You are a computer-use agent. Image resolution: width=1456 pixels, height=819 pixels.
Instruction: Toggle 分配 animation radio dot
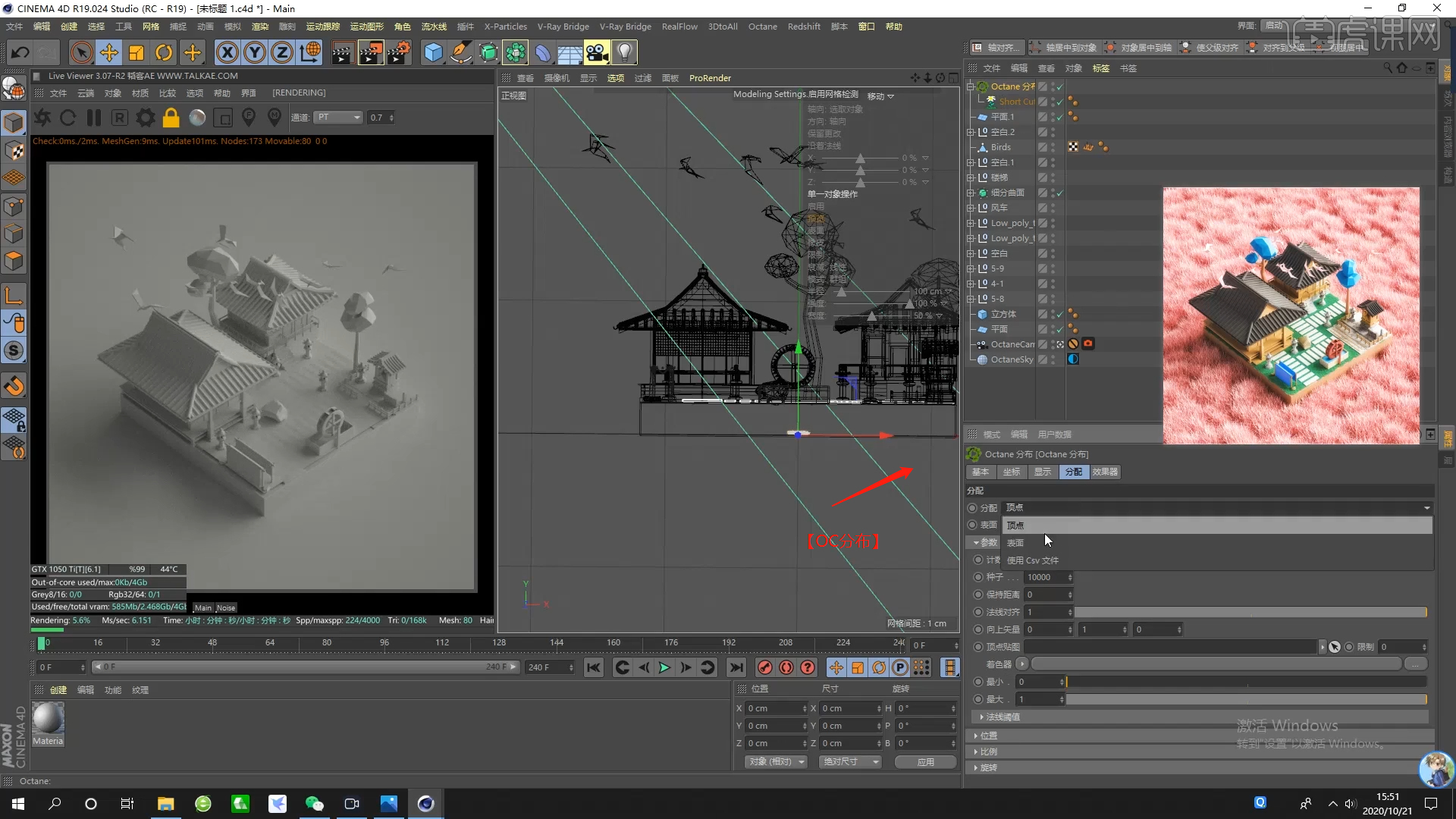pyautogui.click(x=972, y=508)
